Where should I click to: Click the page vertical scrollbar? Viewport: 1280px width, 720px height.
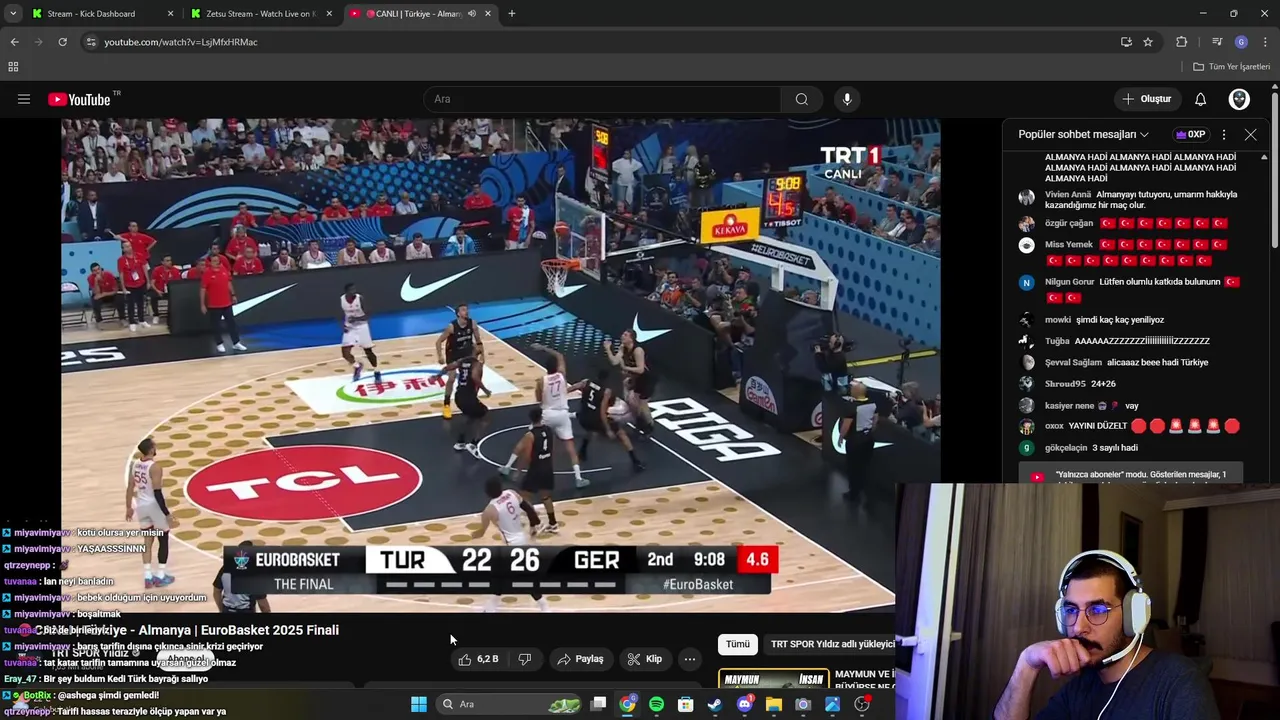coord(1275,170)
